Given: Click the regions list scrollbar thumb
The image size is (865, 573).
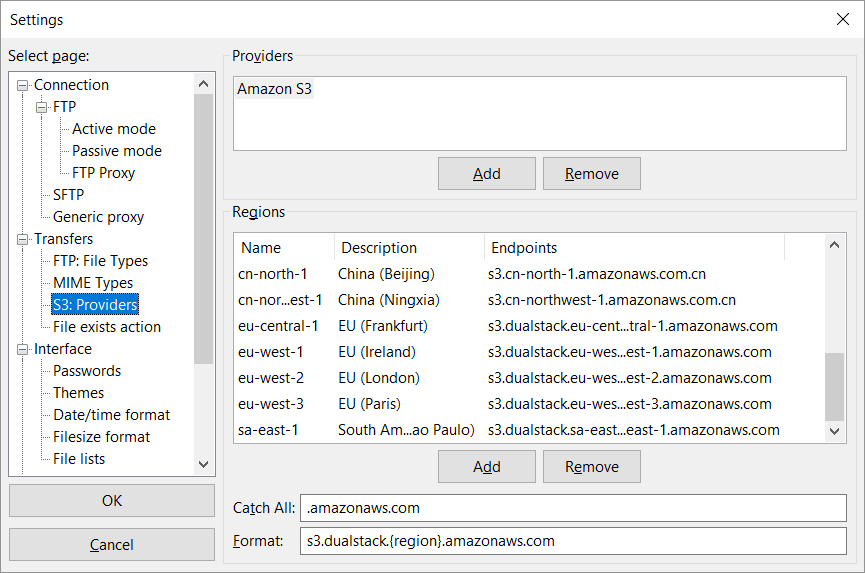Looking at the screenshot, I should click(x=835, y=387).
